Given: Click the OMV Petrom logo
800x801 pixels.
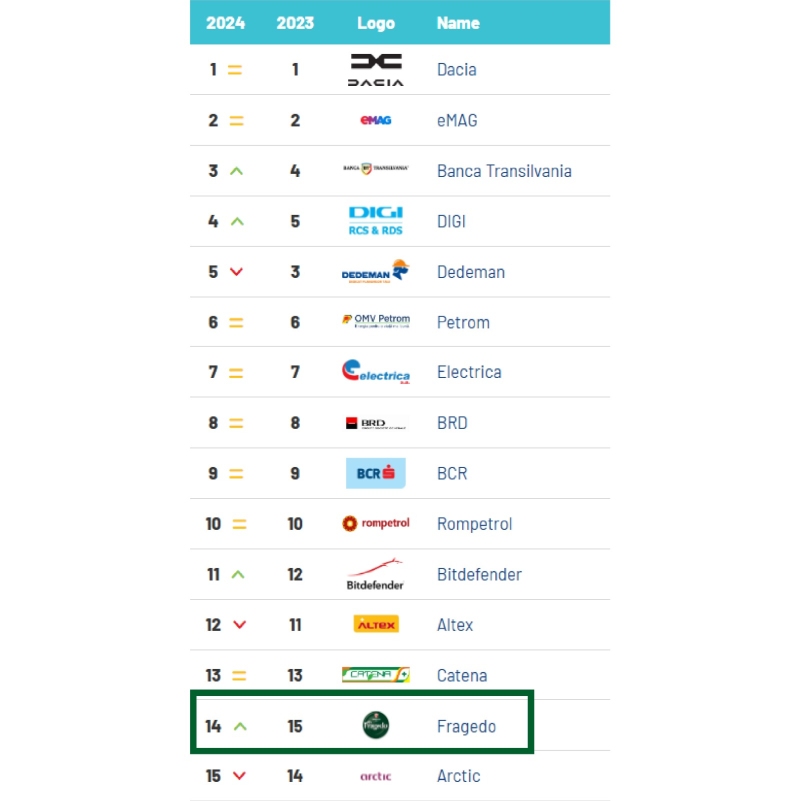Looking at the screenshot, I should pyautogui.click(x=376, y=322).
